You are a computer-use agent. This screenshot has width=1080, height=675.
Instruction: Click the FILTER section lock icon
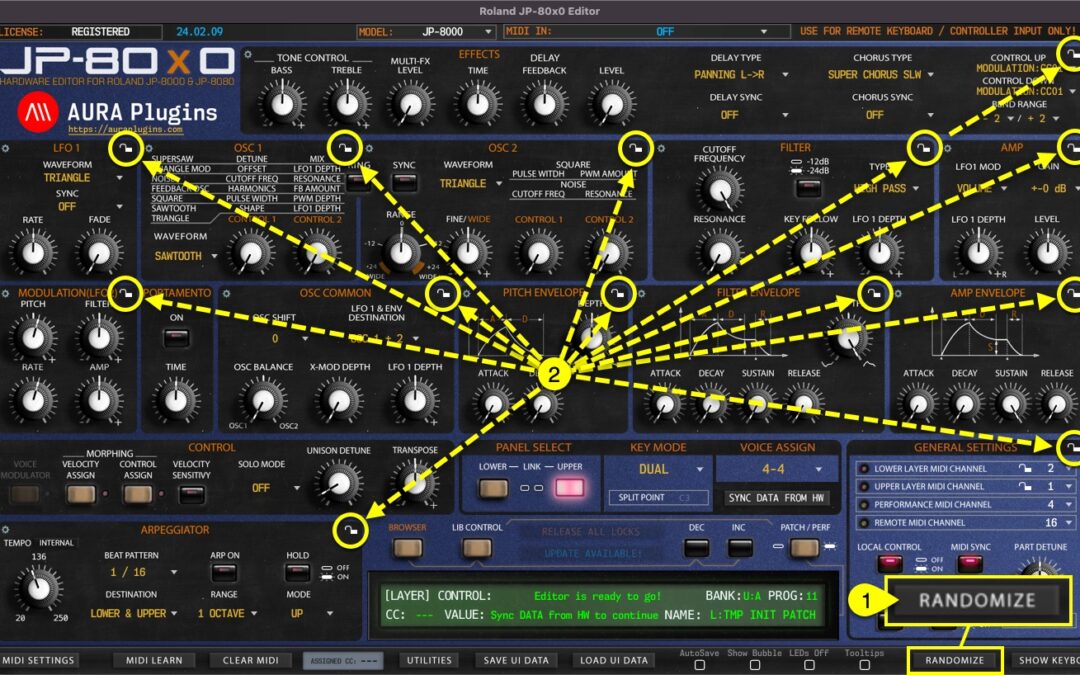click(924, 150)
